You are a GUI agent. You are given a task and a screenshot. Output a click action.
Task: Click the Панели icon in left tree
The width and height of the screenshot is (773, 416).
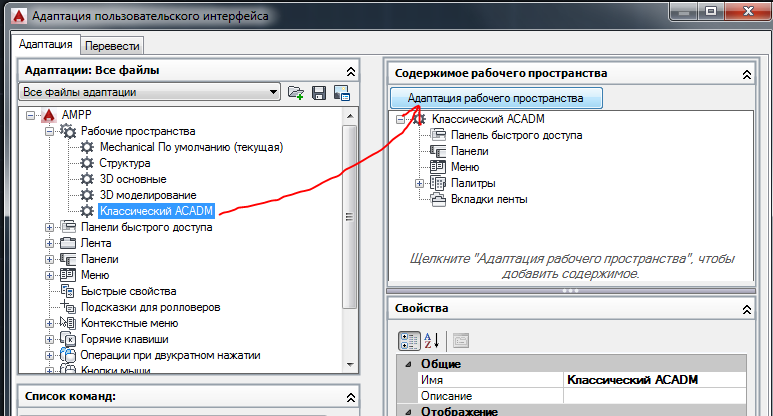pyautogui.click(x=68, y=259)
